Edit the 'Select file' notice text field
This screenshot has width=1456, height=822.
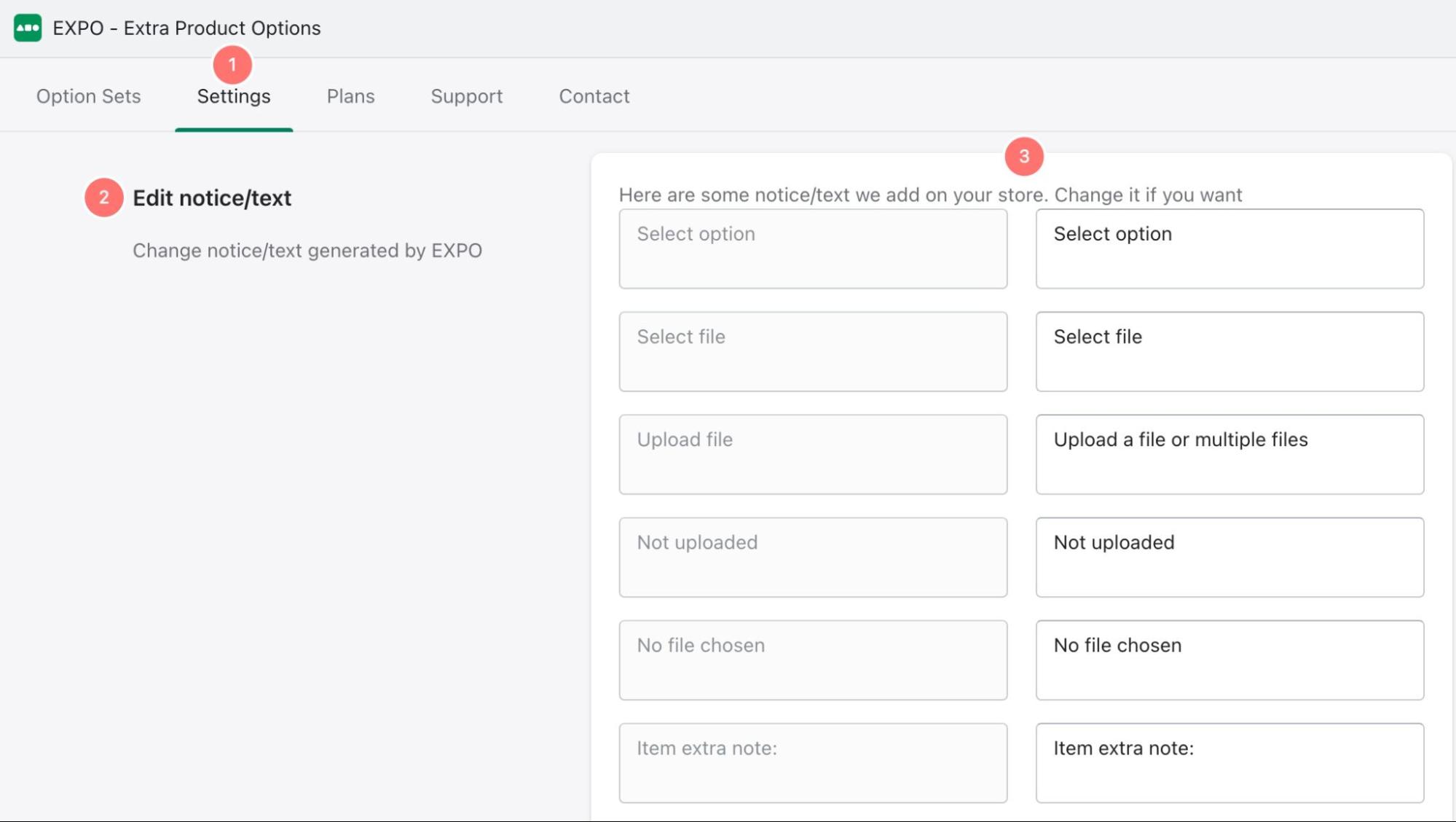[1229, 351]
